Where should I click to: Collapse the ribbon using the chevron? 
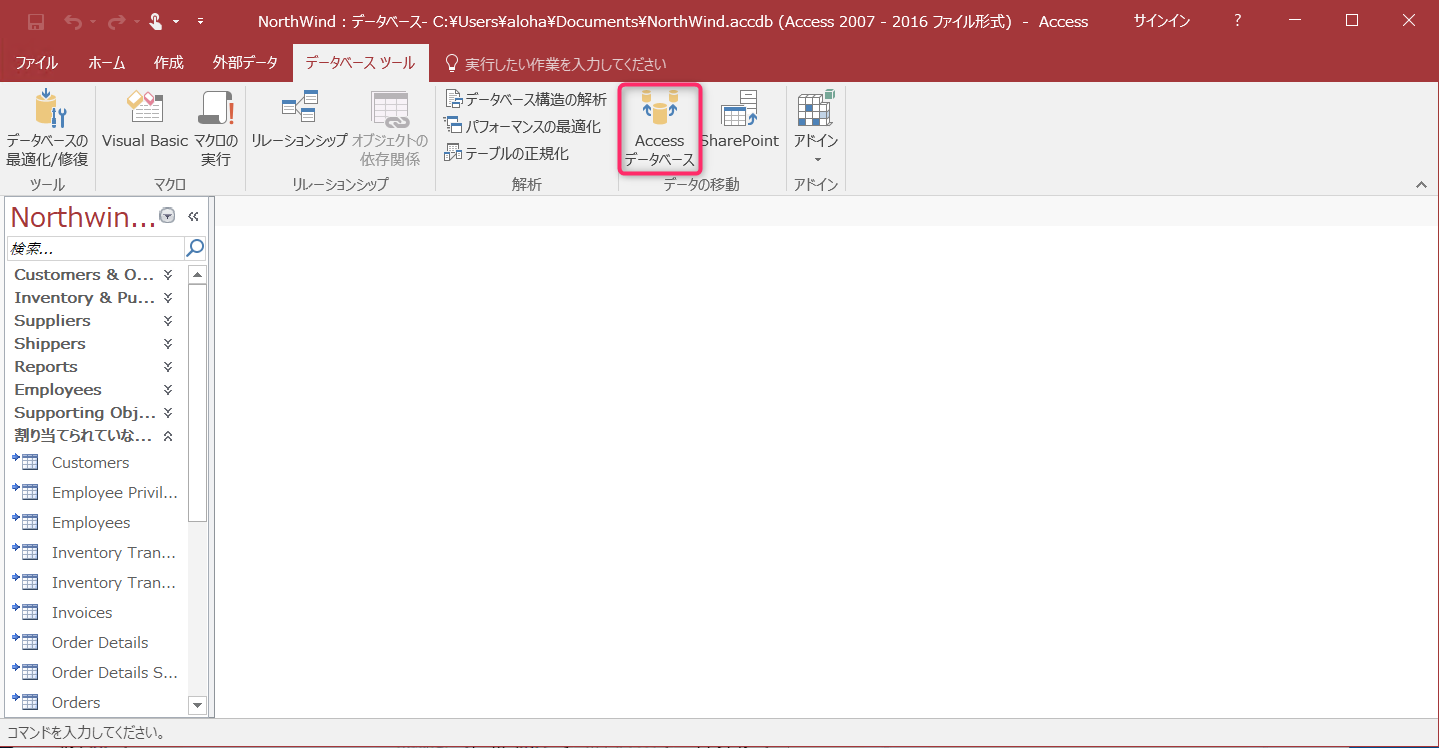tap(1421, 184)
